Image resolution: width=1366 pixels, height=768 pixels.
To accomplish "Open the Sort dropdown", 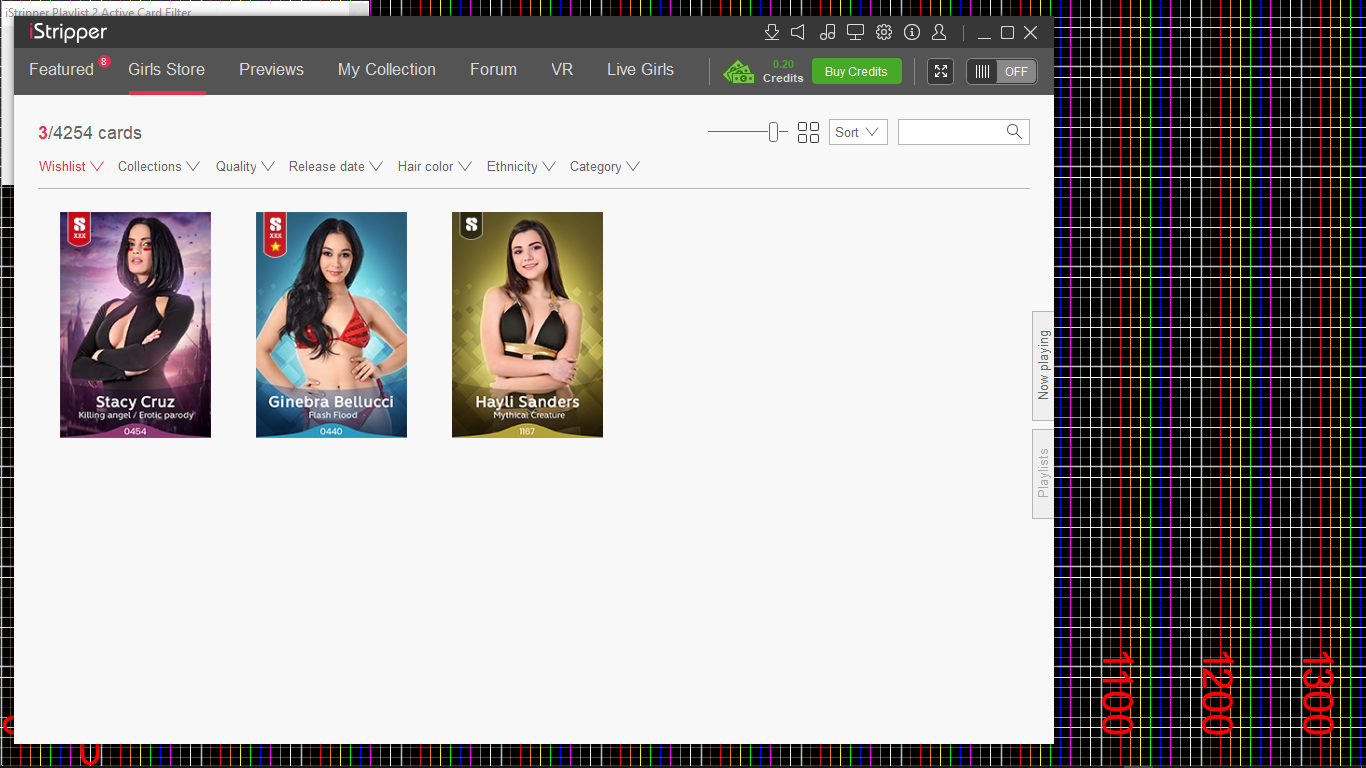I will tap(857, 132).
